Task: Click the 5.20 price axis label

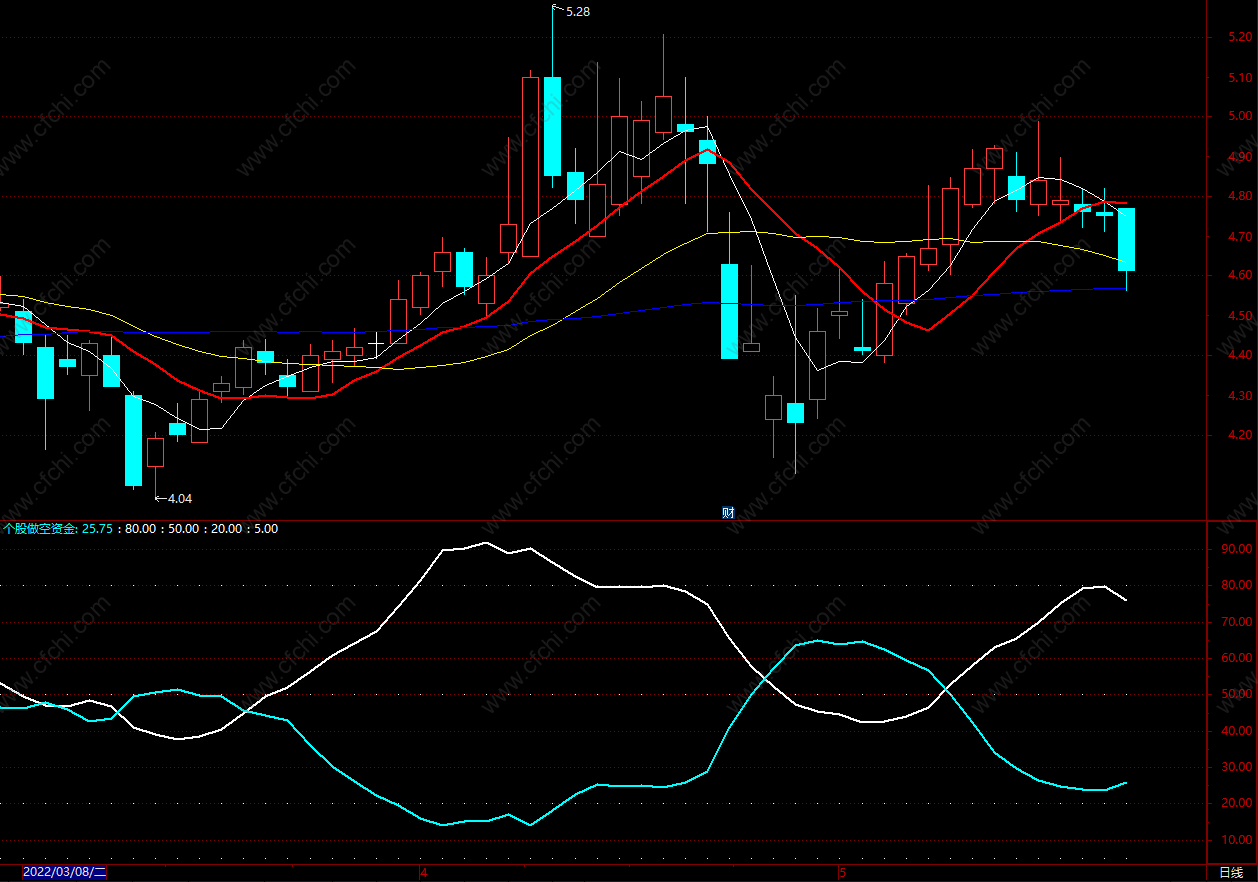Action: [1239, 37]
